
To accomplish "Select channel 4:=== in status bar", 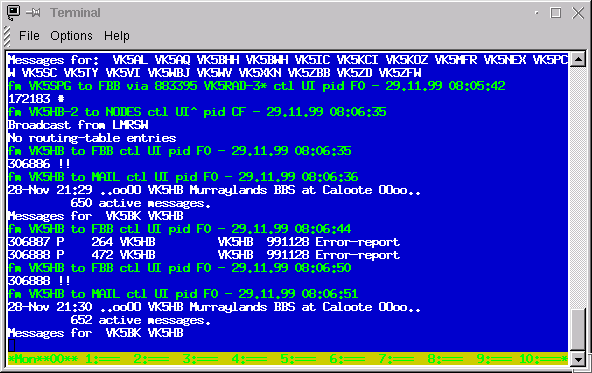I will click(249, 359).
